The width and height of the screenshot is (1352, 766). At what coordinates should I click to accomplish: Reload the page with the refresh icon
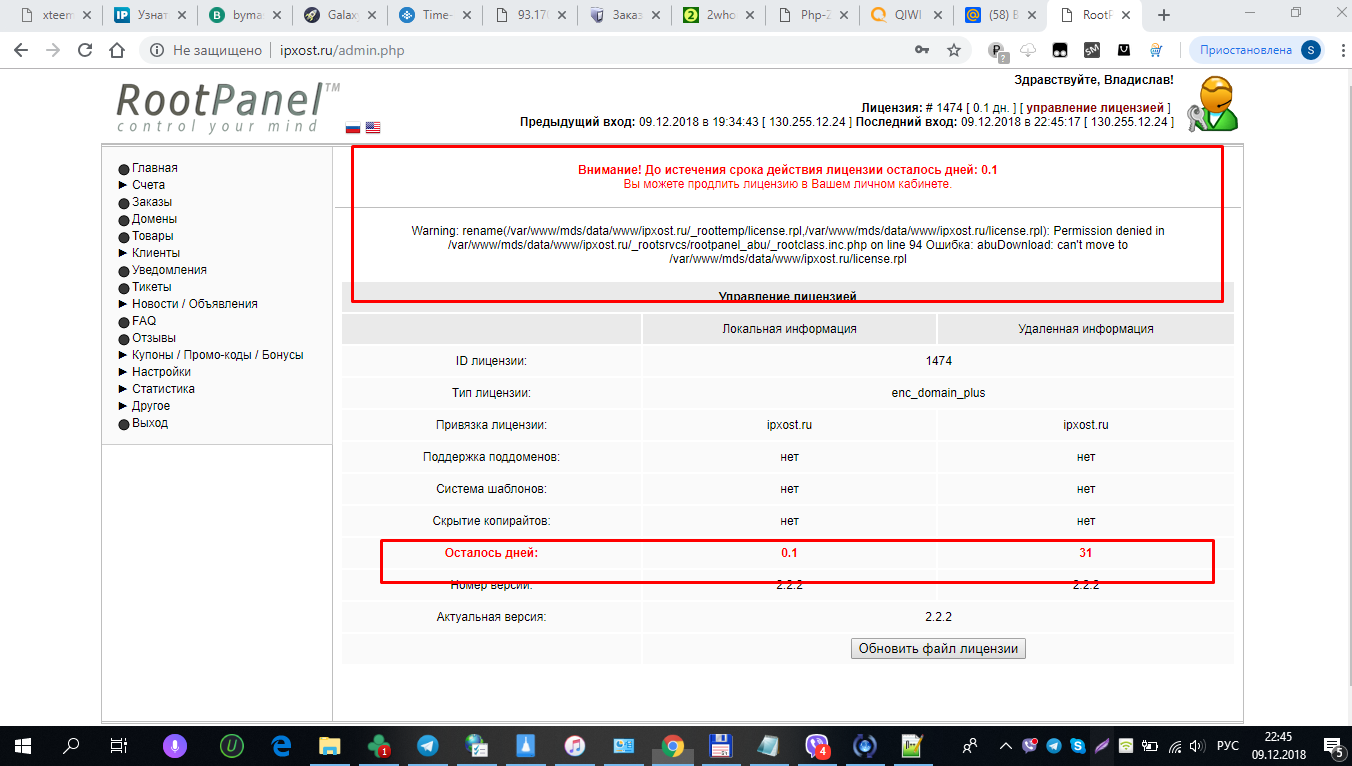[x=85, y=50]
